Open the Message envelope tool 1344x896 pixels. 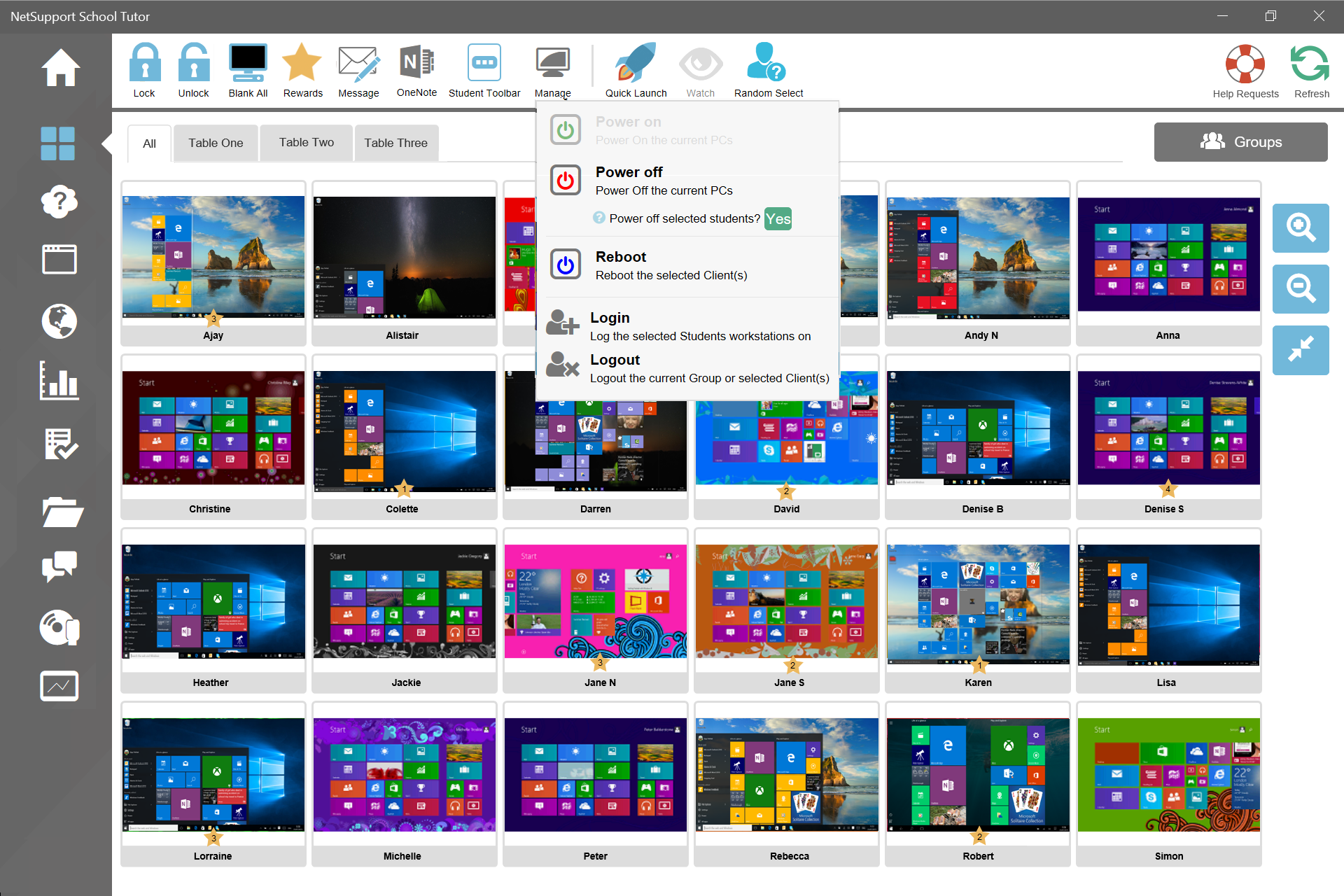pos(358,64)
